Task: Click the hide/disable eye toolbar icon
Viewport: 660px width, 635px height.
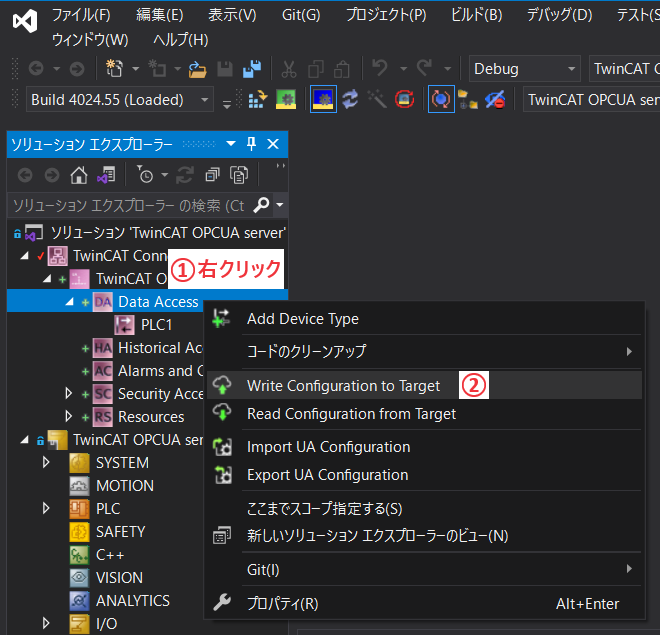Action: tap(495, 100)
